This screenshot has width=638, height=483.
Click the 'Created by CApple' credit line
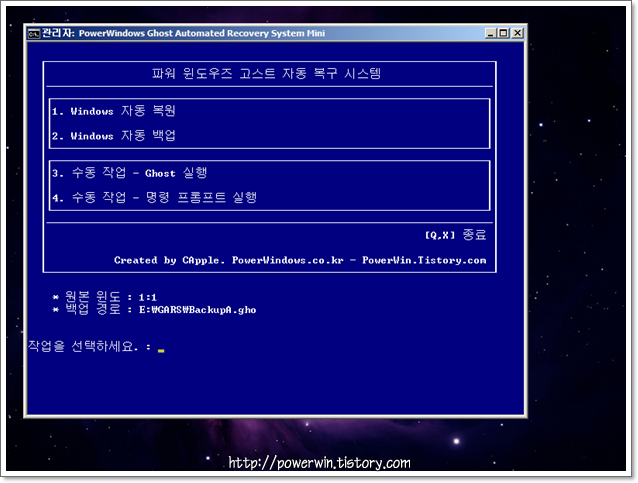(300, 260)
